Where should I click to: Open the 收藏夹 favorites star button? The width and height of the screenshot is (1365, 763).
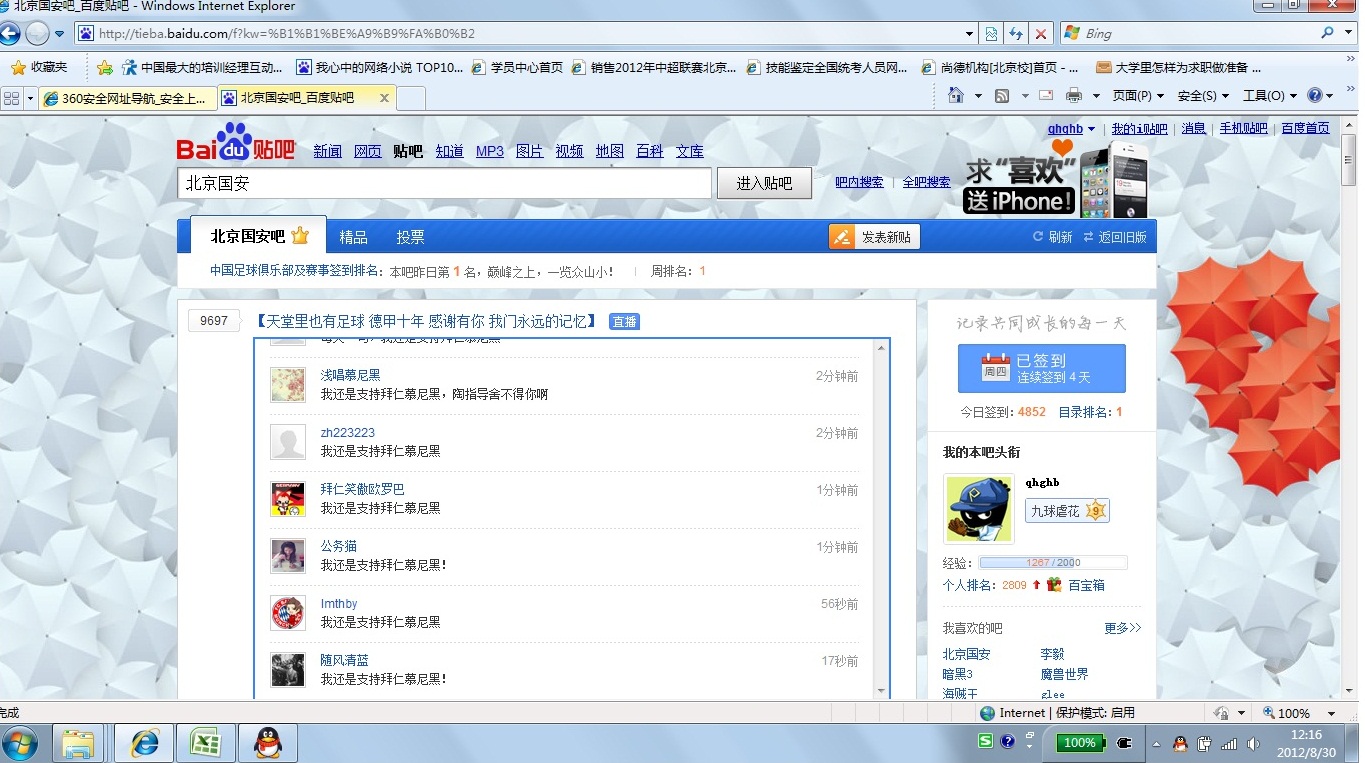pyautogui.click(x=39, y=68)
